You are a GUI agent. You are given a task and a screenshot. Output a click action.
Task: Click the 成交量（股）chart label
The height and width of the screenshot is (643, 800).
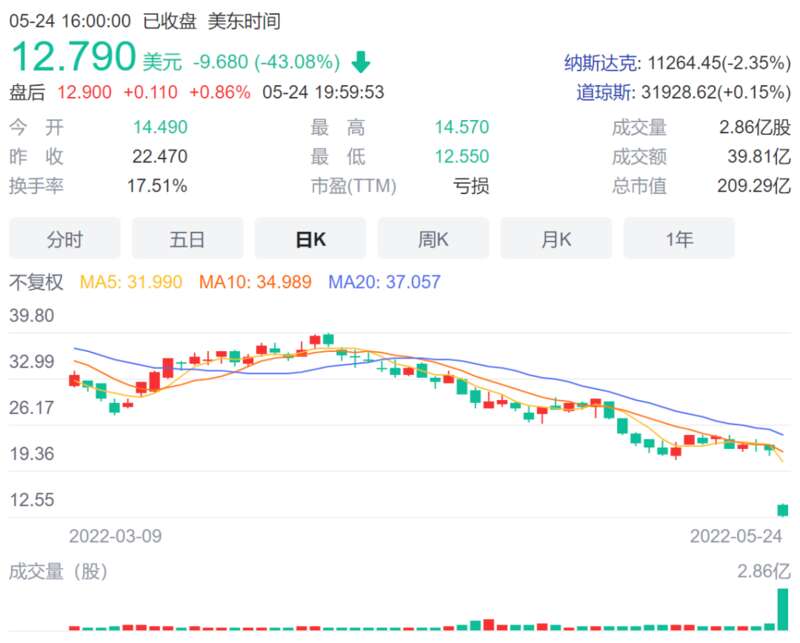58,572
